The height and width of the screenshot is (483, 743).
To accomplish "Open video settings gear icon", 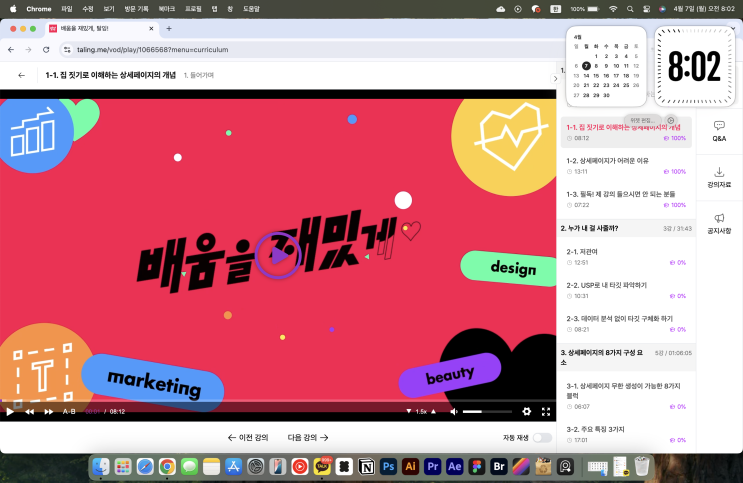I will (x=527, y=411).
